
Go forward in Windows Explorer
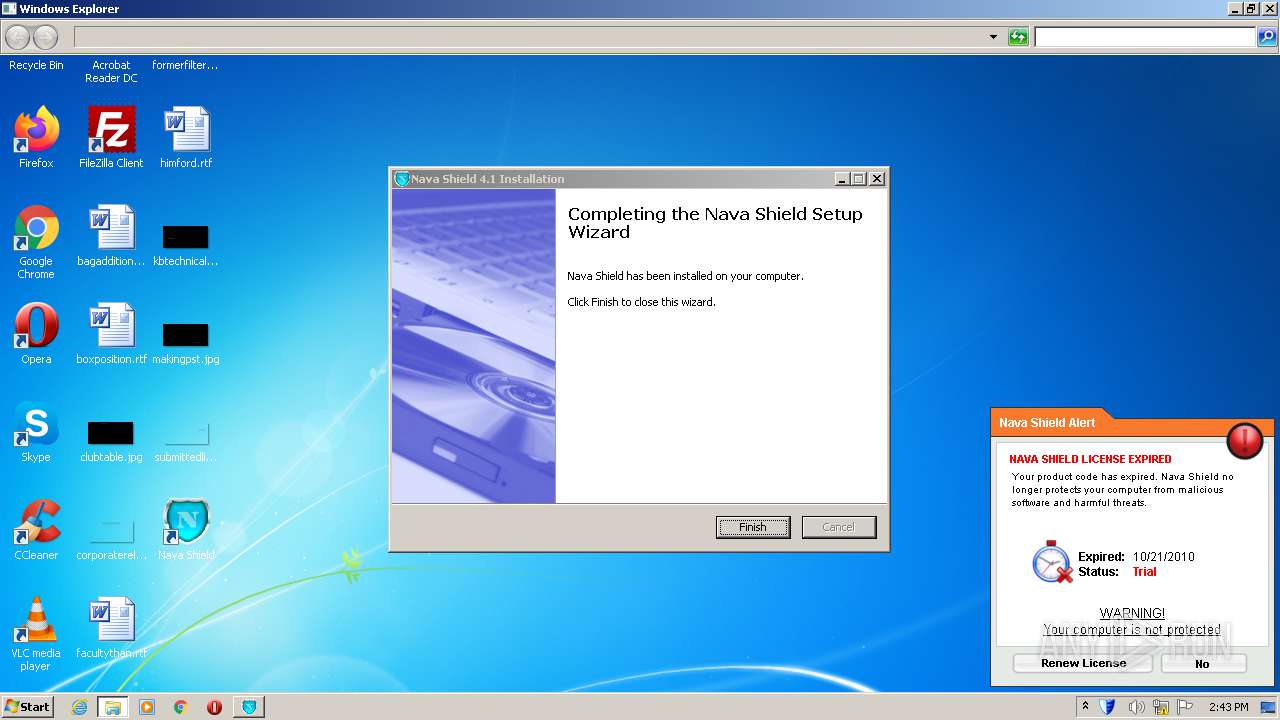[46, 37]
